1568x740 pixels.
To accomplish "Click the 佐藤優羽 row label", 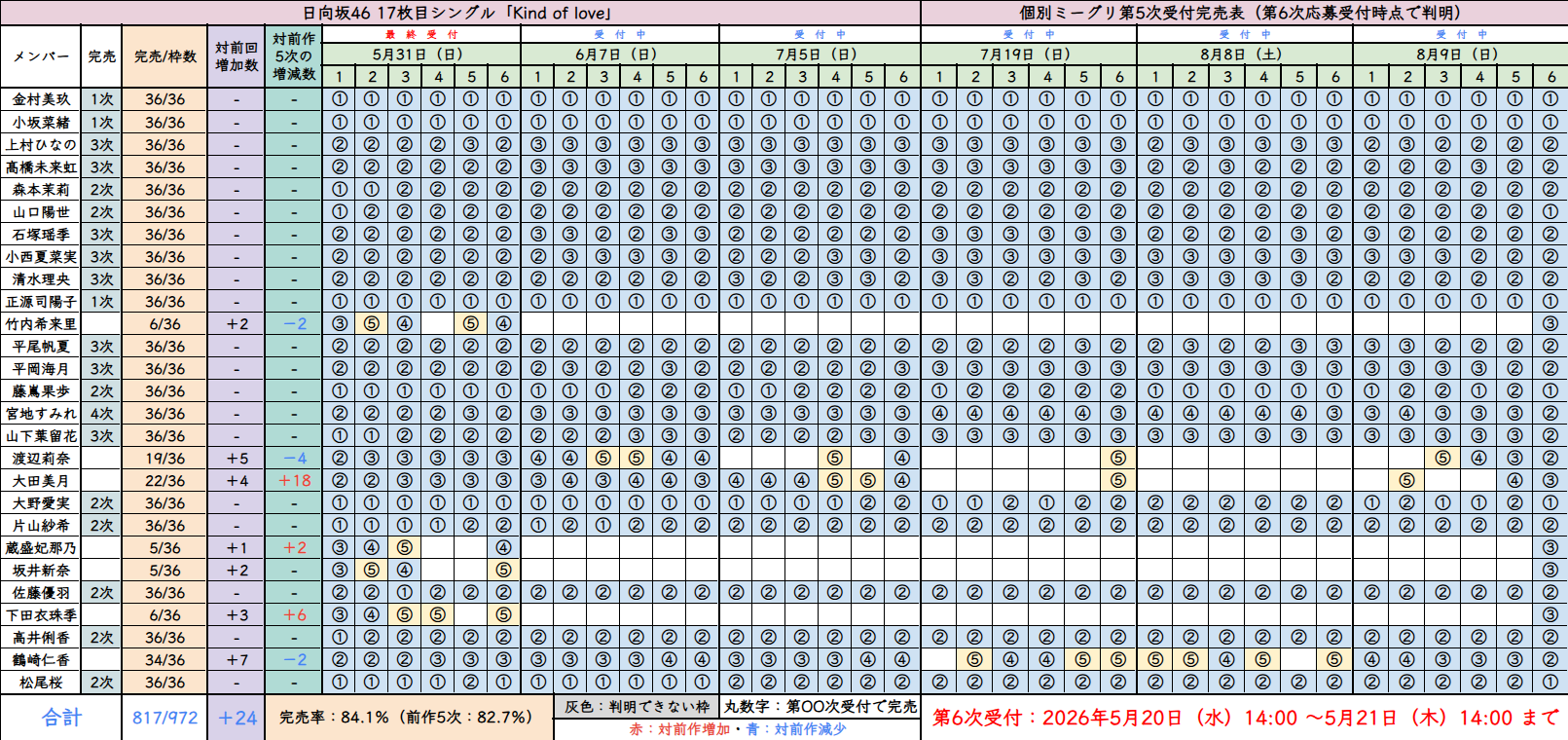I will coord(41,592).
